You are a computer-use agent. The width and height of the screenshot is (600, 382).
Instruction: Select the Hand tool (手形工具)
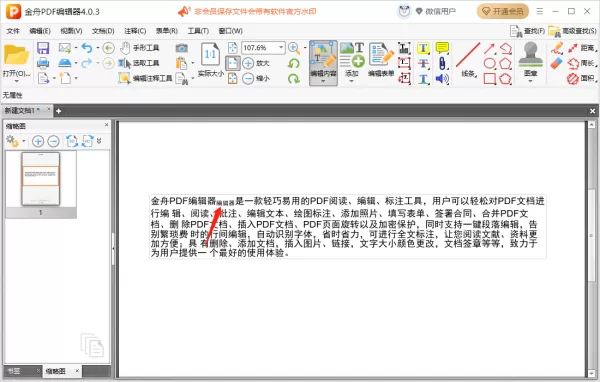tap(140, 48)
